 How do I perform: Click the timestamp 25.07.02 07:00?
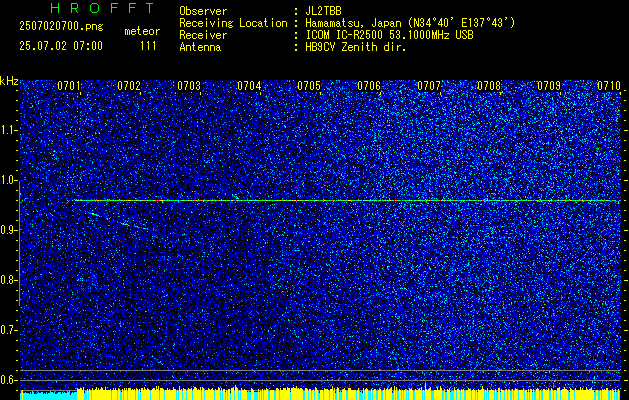pyautogui.click(x=61, y=46)
